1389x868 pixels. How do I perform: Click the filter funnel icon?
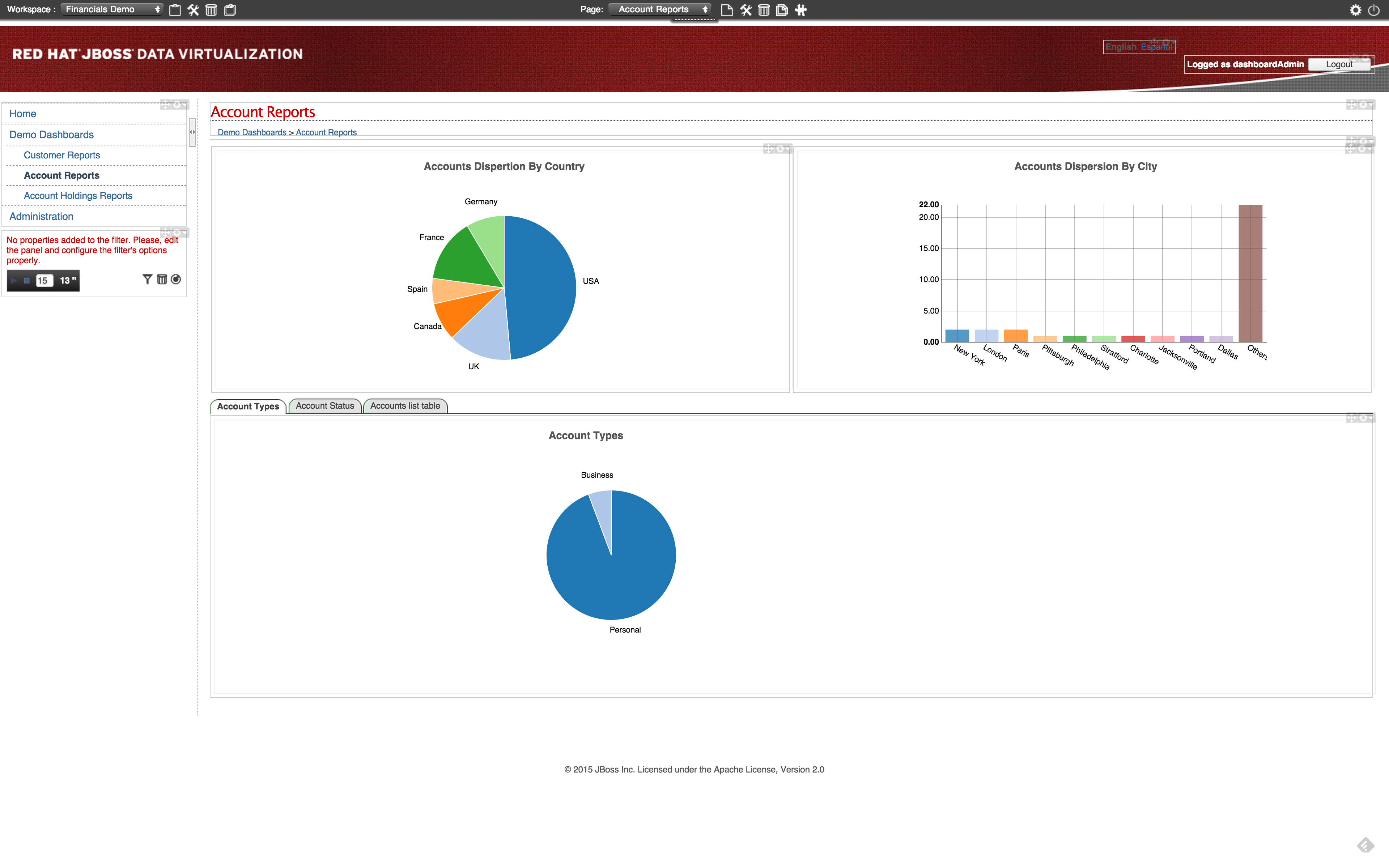tap(148, 280)
